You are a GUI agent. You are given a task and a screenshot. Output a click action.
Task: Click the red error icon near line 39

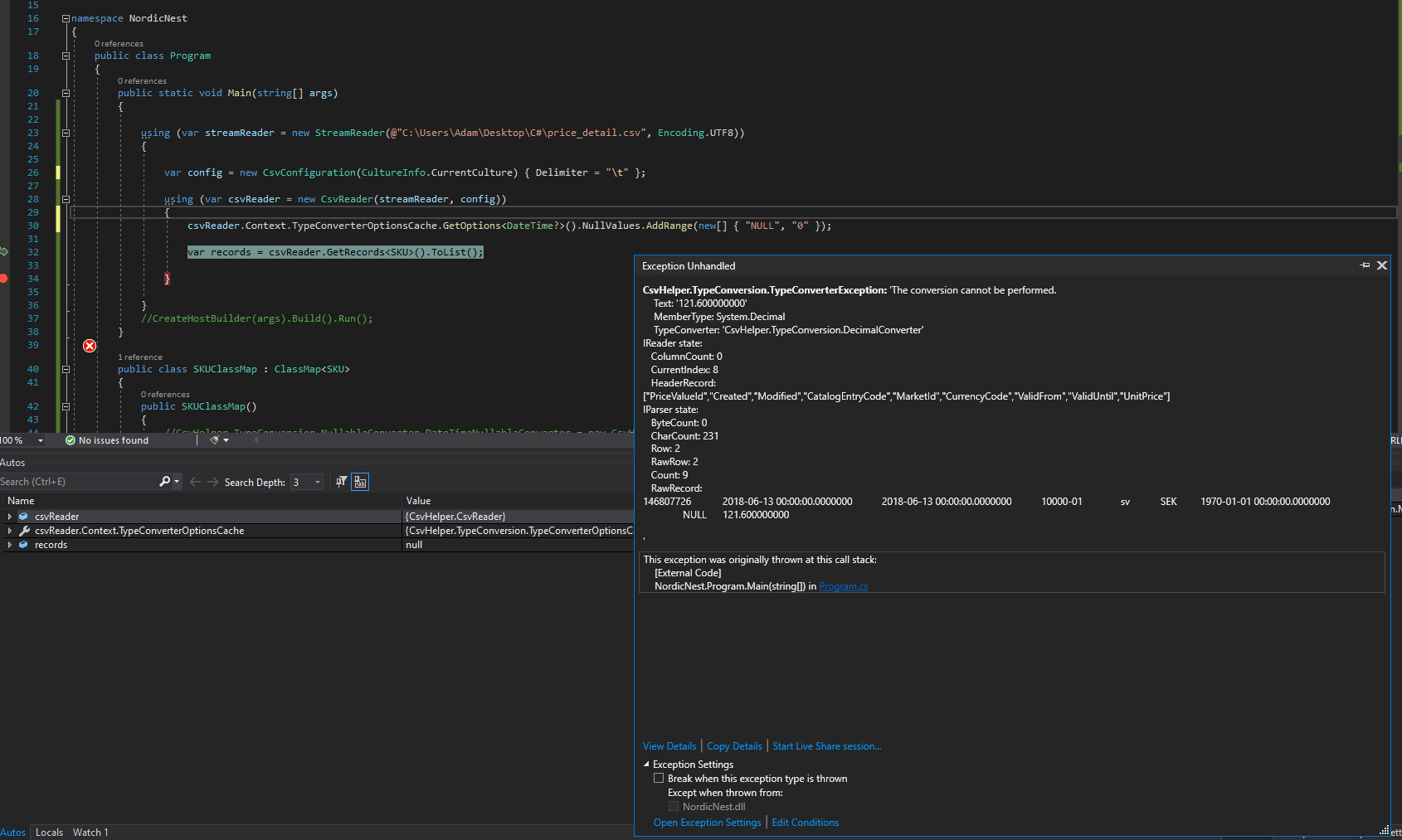pyautogui.click(x=89, y=345)
